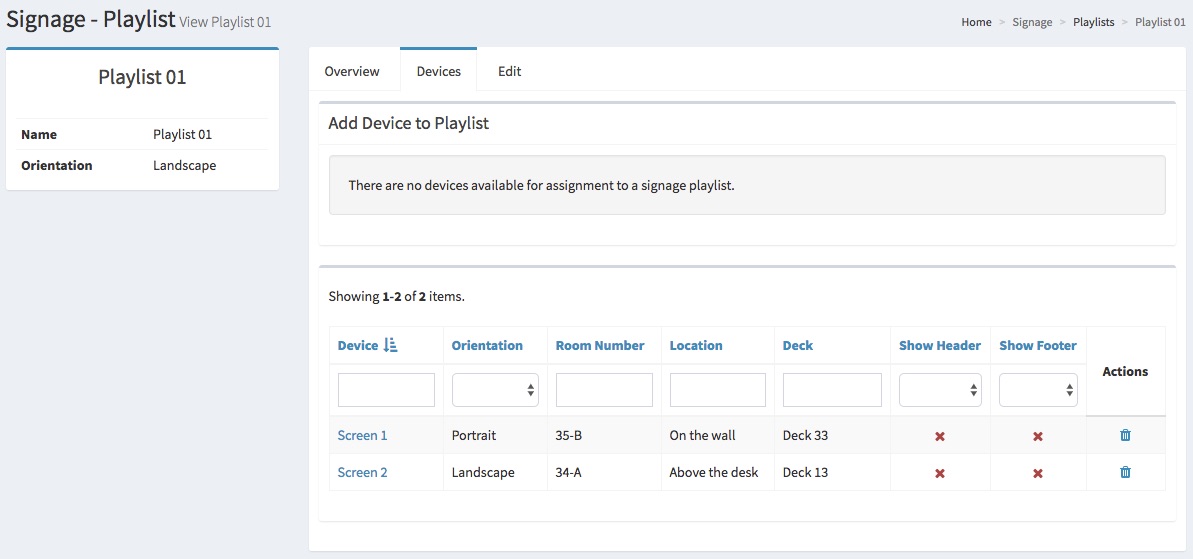This screenshot has height=559, width=1193.
Task: Expand the Show Footer filter dropdown
Action: pos(1037,390)
